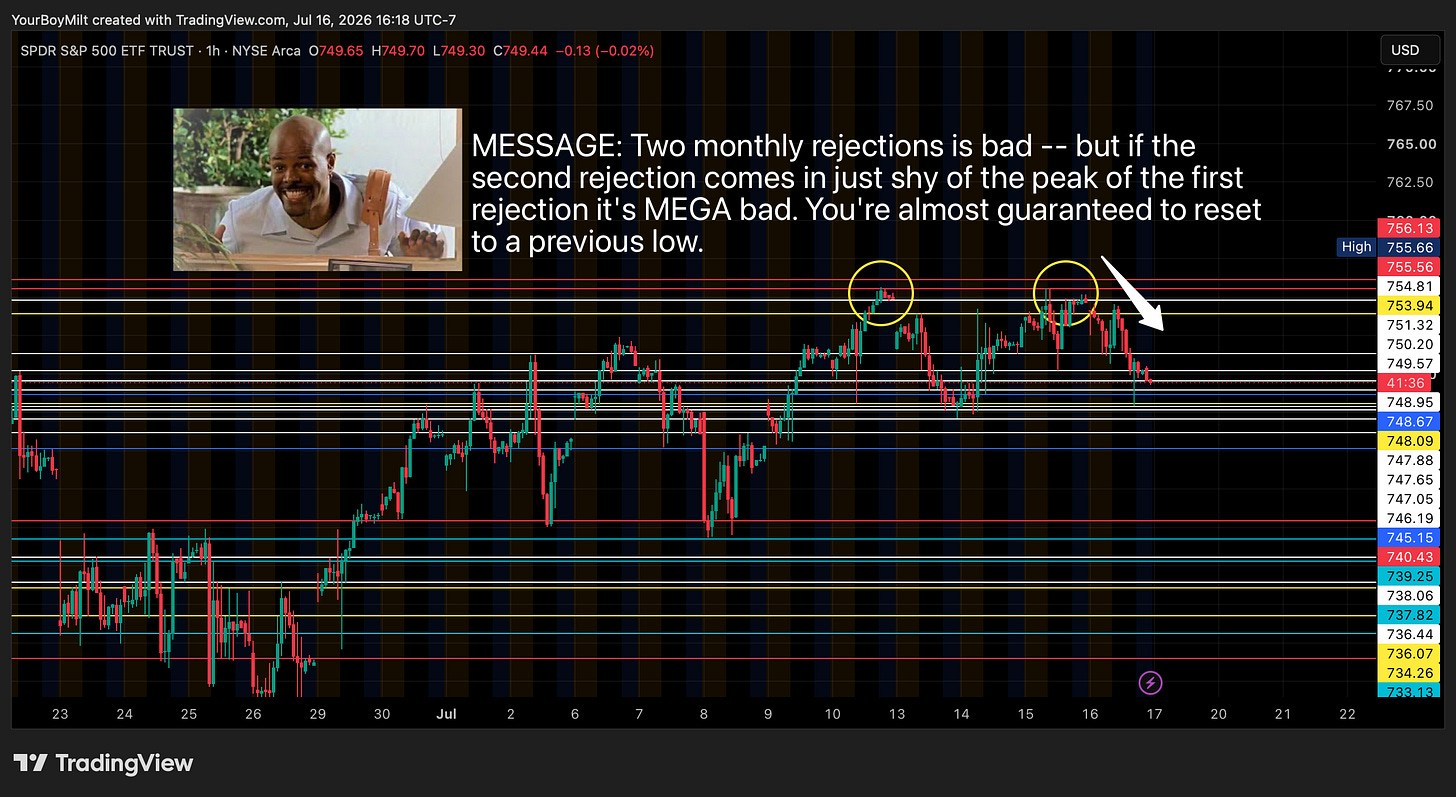Click date 22 on the time axis
The width and height of the screenshot is (1456, 797).
pyautogui.click(x=1347, y=714)
